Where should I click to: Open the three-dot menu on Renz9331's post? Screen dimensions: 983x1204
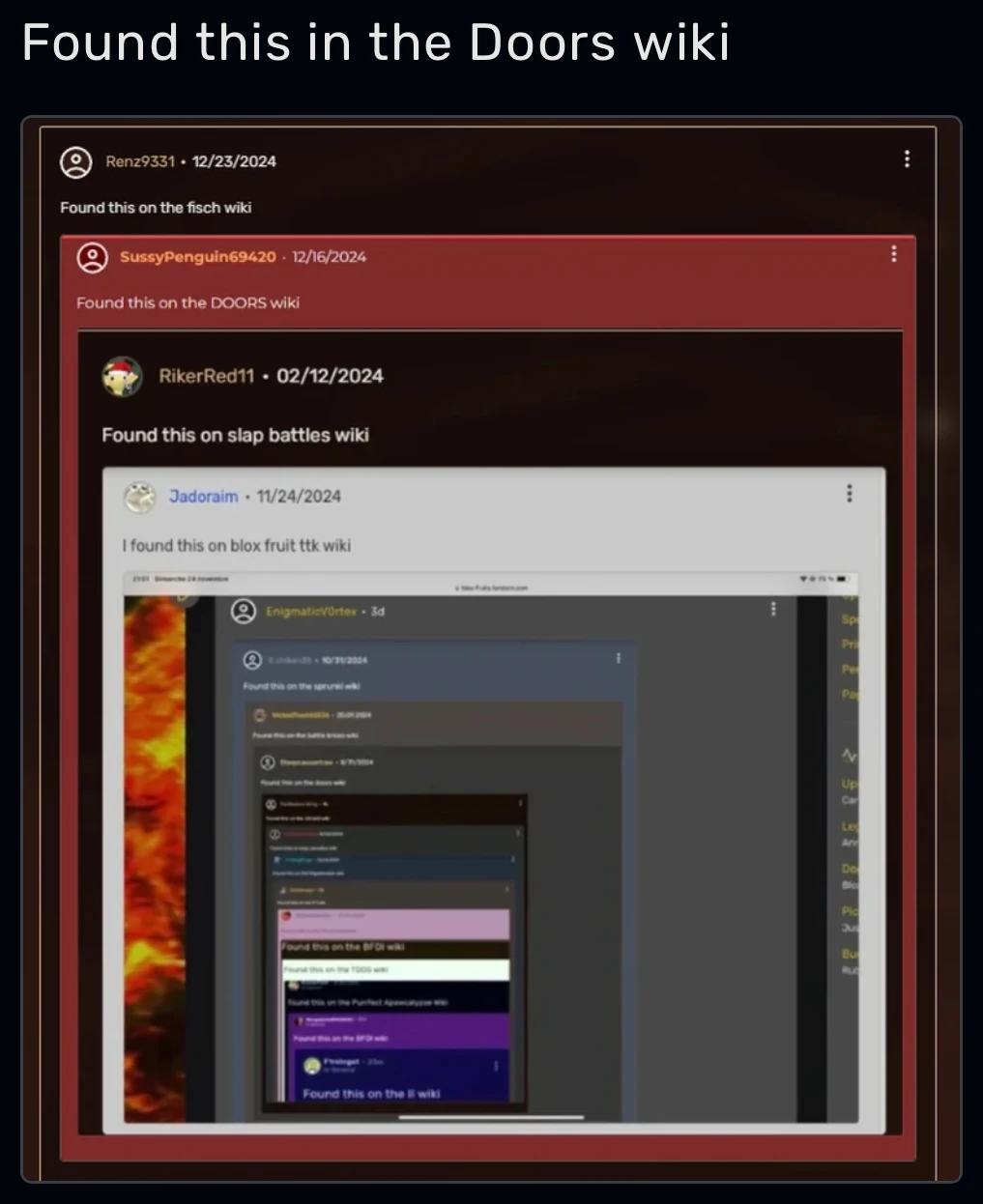click(x=907, y=159)
